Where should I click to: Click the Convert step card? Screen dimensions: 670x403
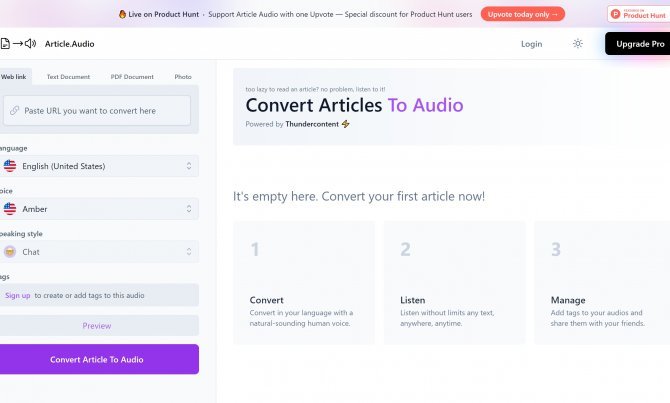click(x=304, y=282)
